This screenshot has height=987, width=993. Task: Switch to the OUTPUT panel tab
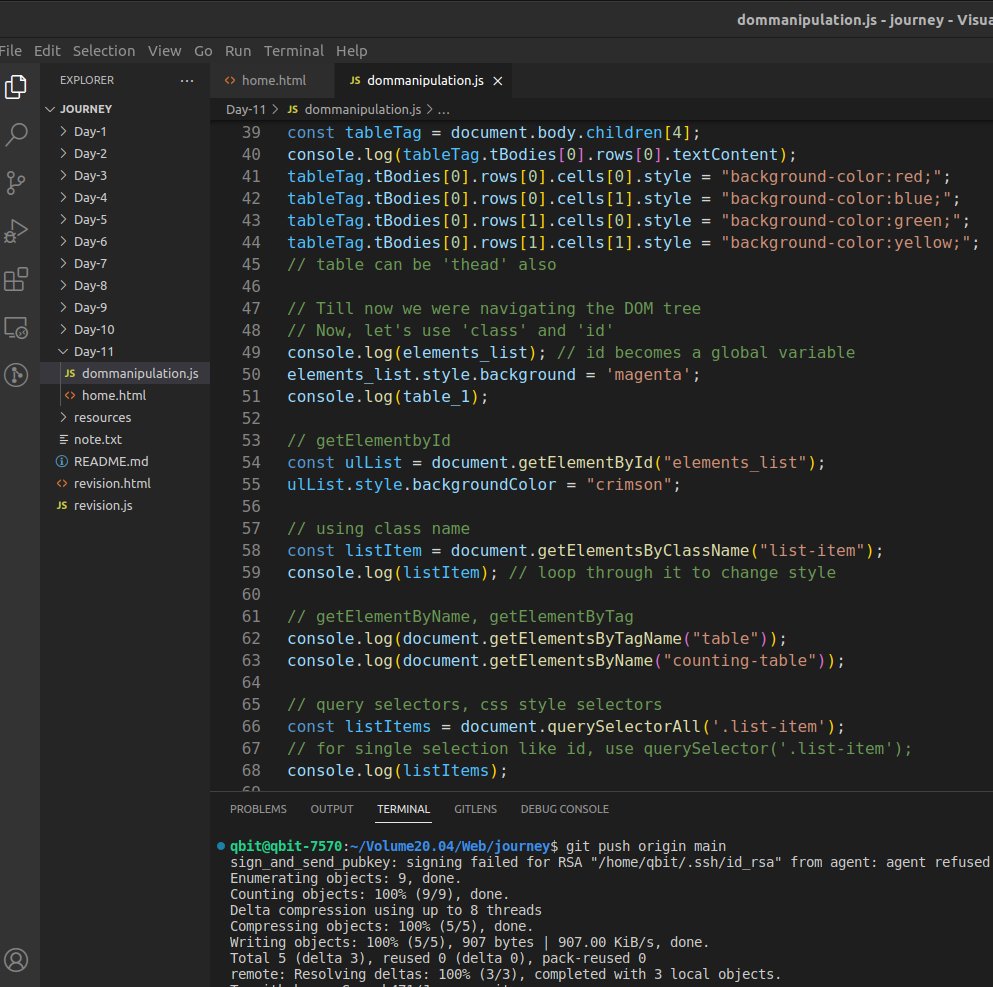click(x=332, y=809)
